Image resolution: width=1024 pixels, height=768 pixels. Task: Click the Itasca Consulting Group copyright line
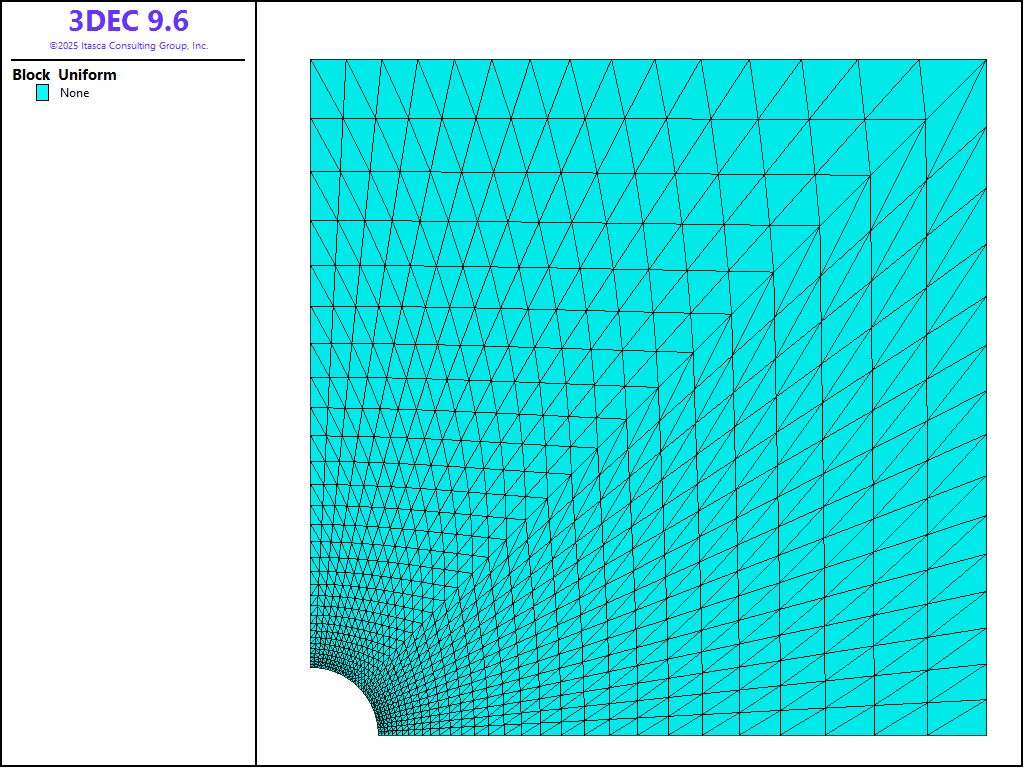pyautogui.click(x=128, y=46)
